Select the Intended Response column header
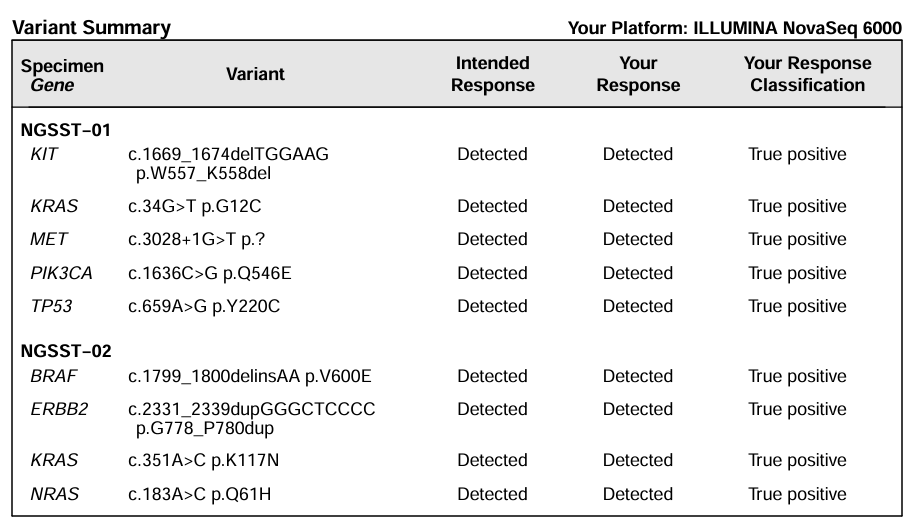 pyautogui.click(x=492, y=74)
